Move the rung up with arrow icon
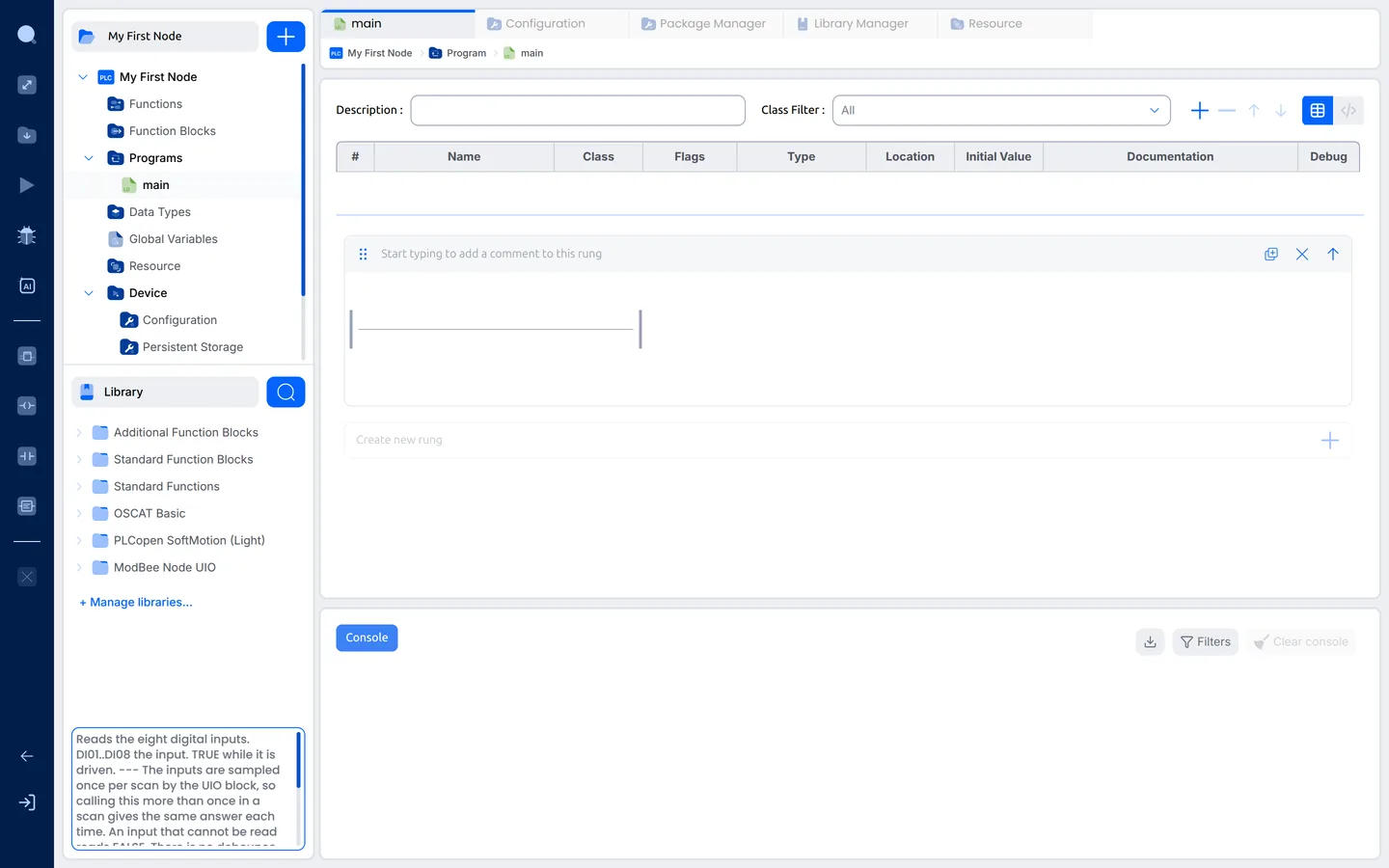 click(1333, 254)
